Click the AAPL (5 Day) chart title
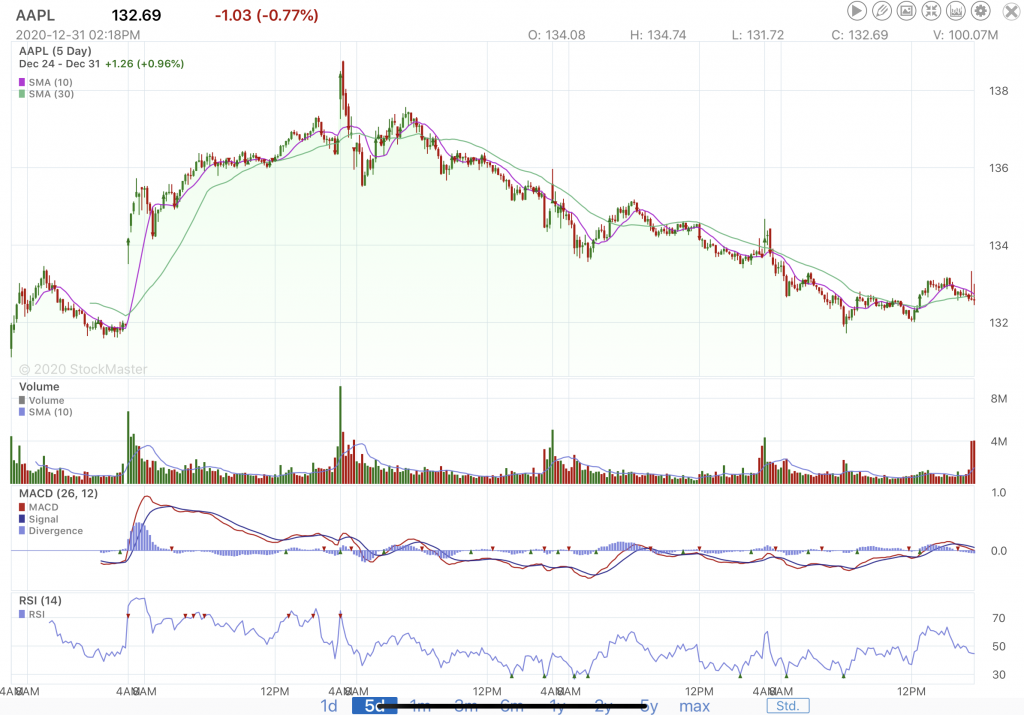Image resolution: width=1024 pixels, height=715 pixels. (x=55, y=50)
